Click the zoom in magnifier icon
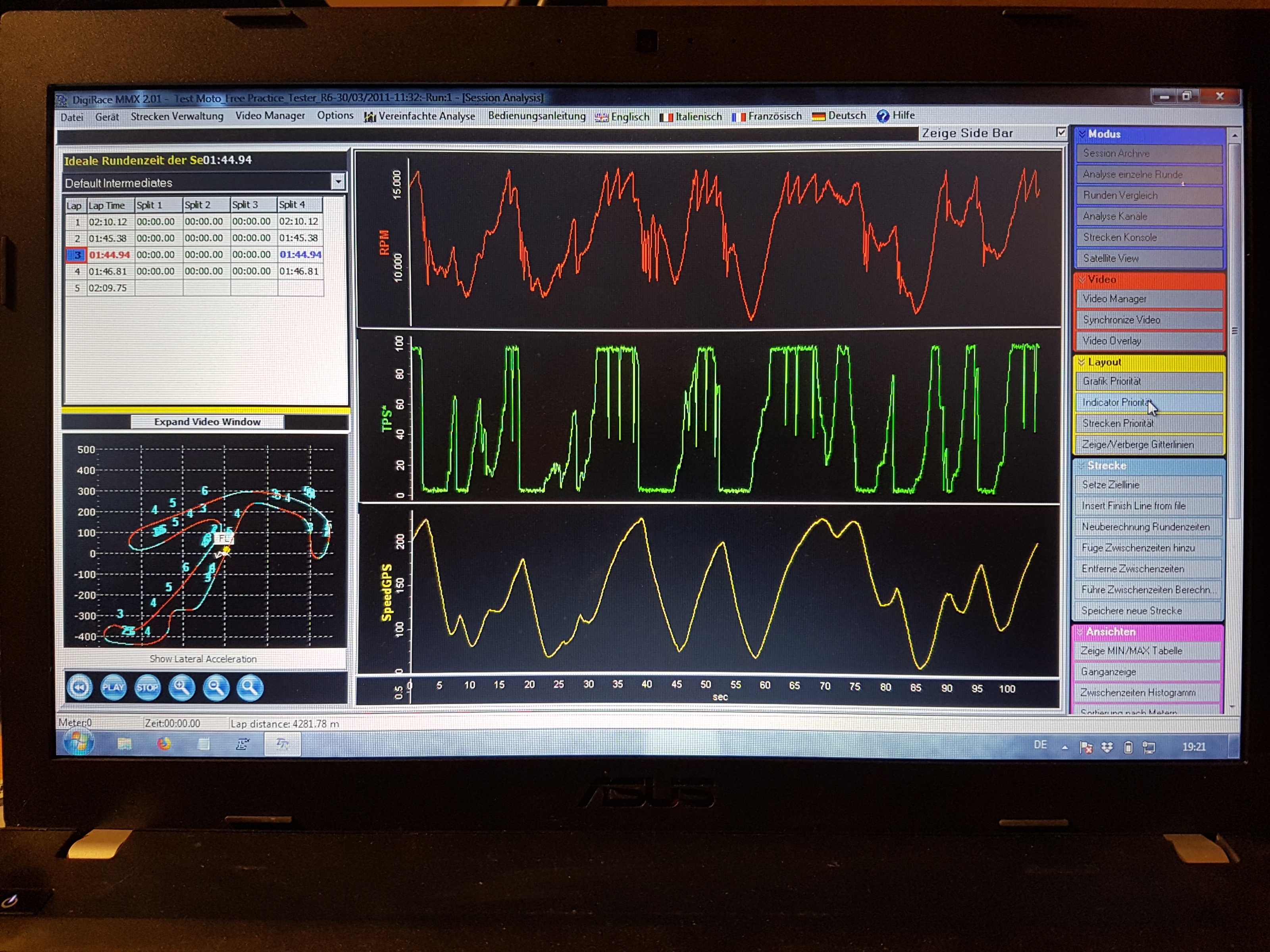Image resolution: width=1270 pixels, height=952 pixels. (x=181, y=687)
